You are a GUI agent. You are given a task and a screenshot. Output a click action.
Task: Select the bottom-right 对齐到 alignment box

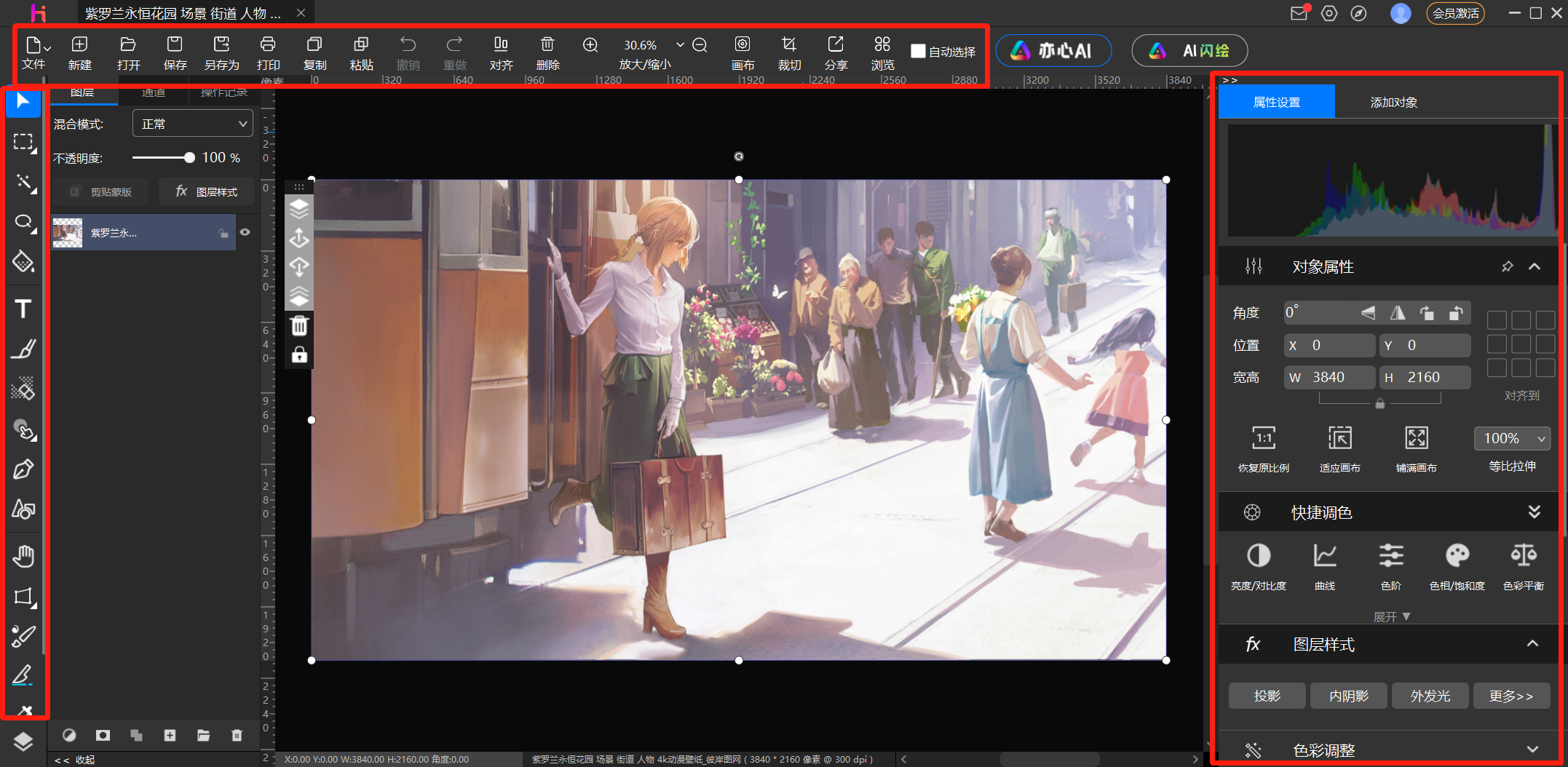pyautogui.click(x=1545, y=368)
